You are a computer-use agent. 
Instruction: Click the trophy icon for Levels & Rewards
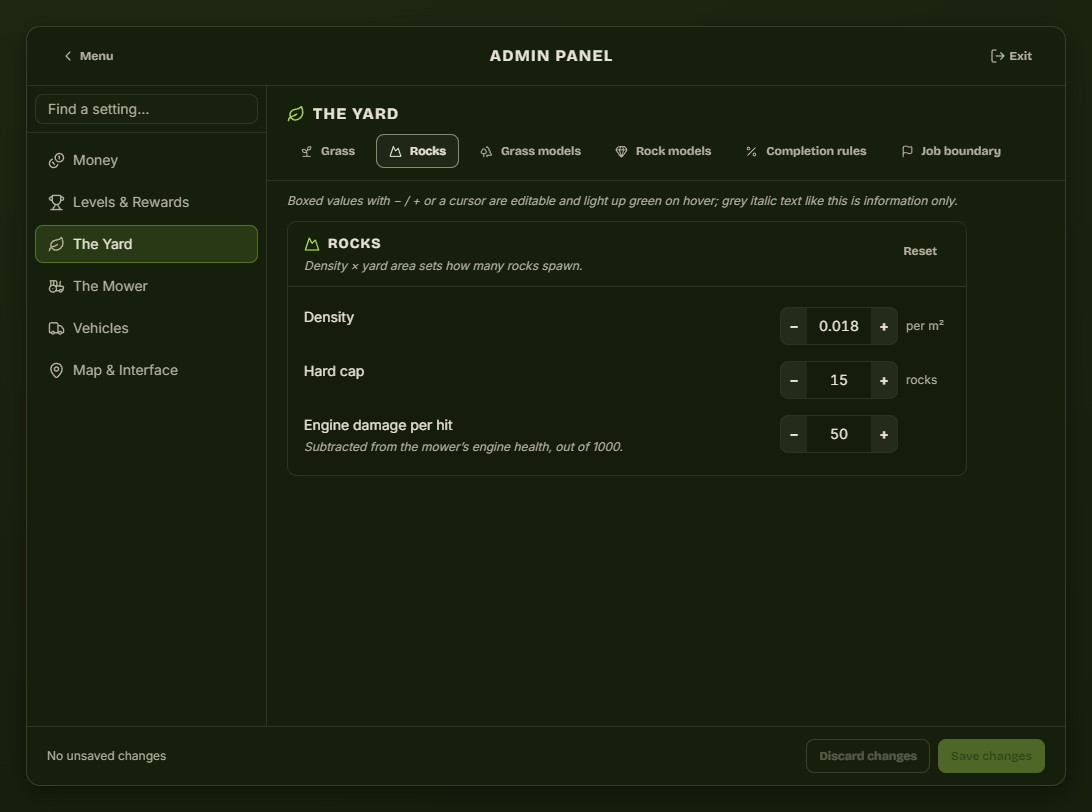(x=56, y=202)
